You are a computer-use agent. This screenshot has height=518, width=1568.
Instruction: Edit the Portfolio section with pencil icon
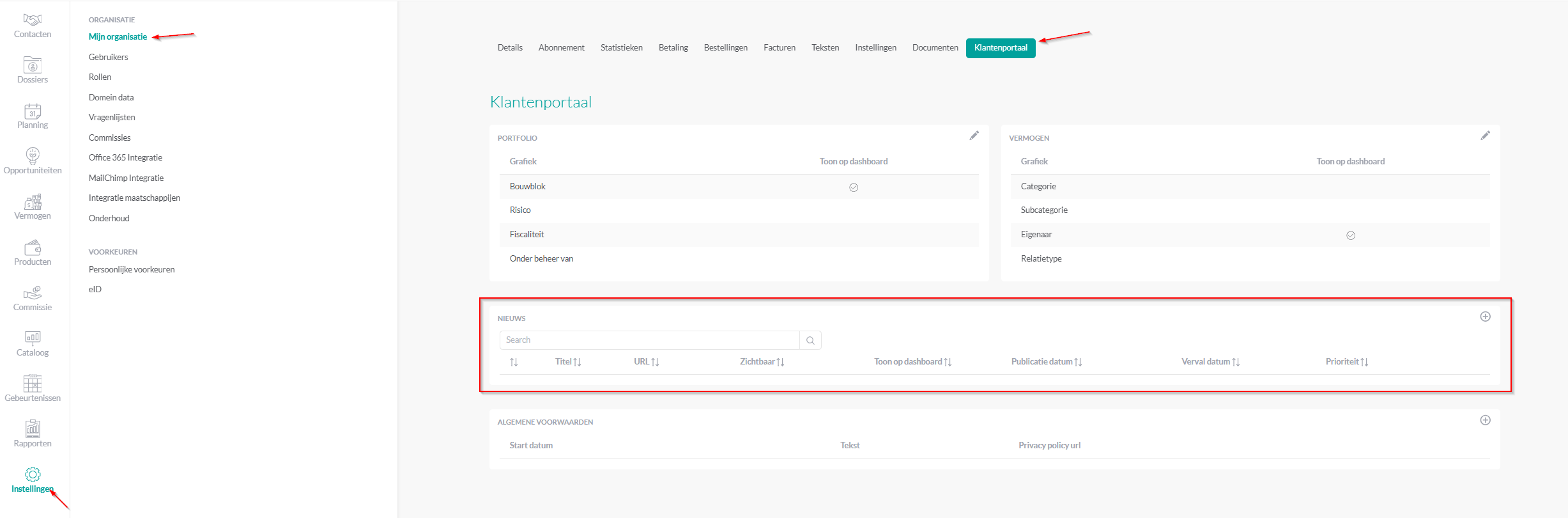974,136
